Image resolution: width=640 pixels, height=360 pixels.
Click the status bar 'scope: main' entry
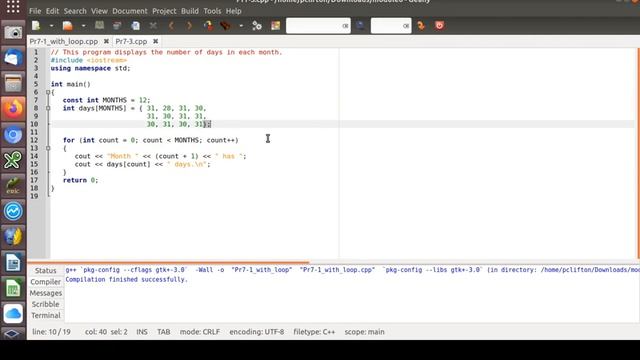pos(364,332)
